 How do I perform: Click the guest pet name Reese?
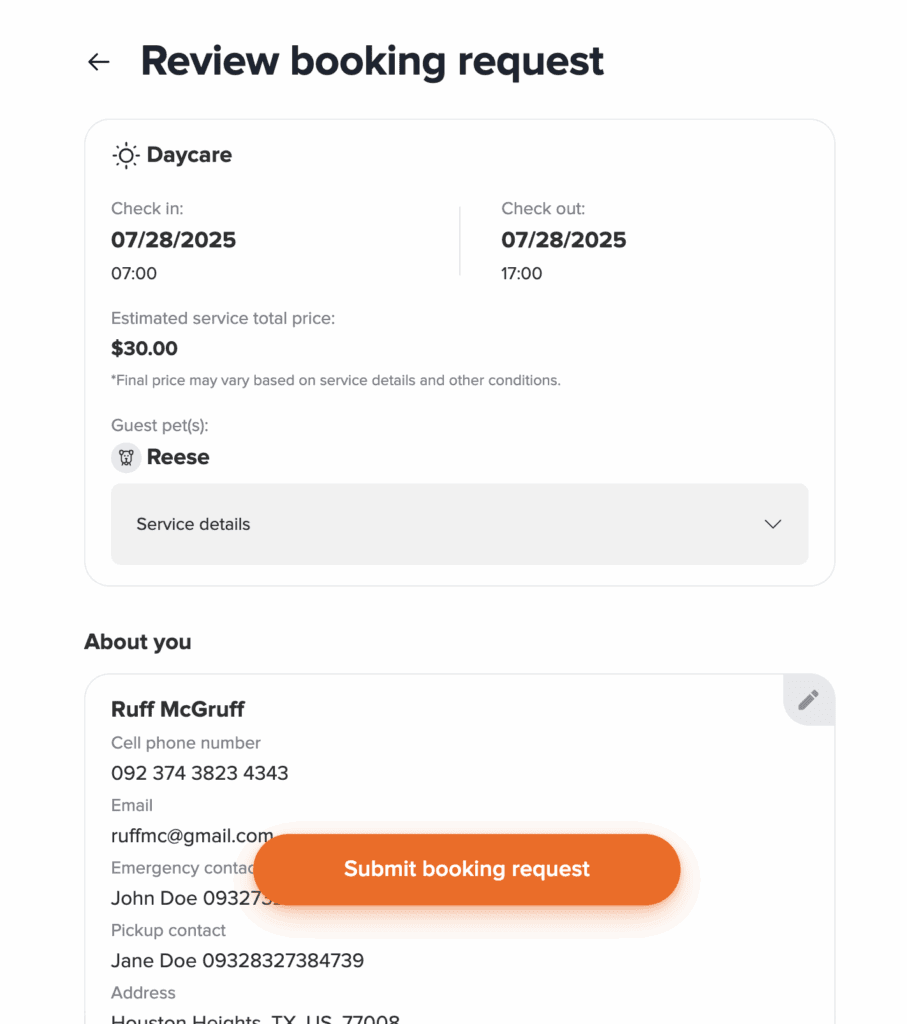[x=178, y=457]
